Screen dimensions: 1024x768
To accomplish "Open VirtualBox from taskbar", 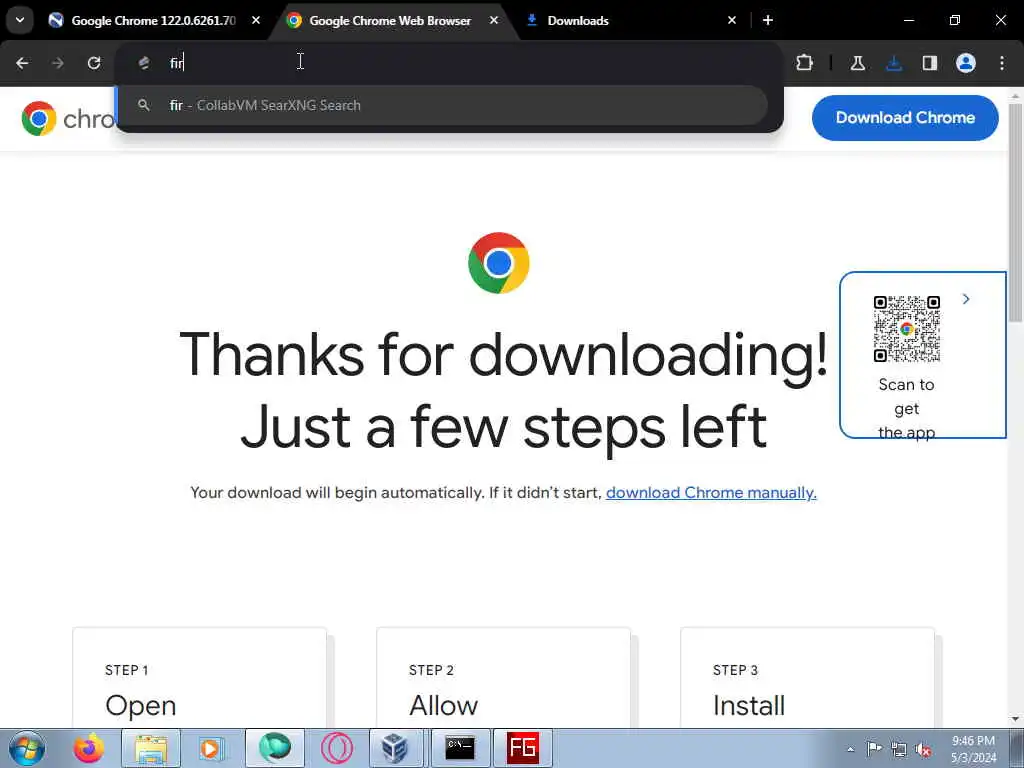I will pyautogui.click(x=395, y=748).
